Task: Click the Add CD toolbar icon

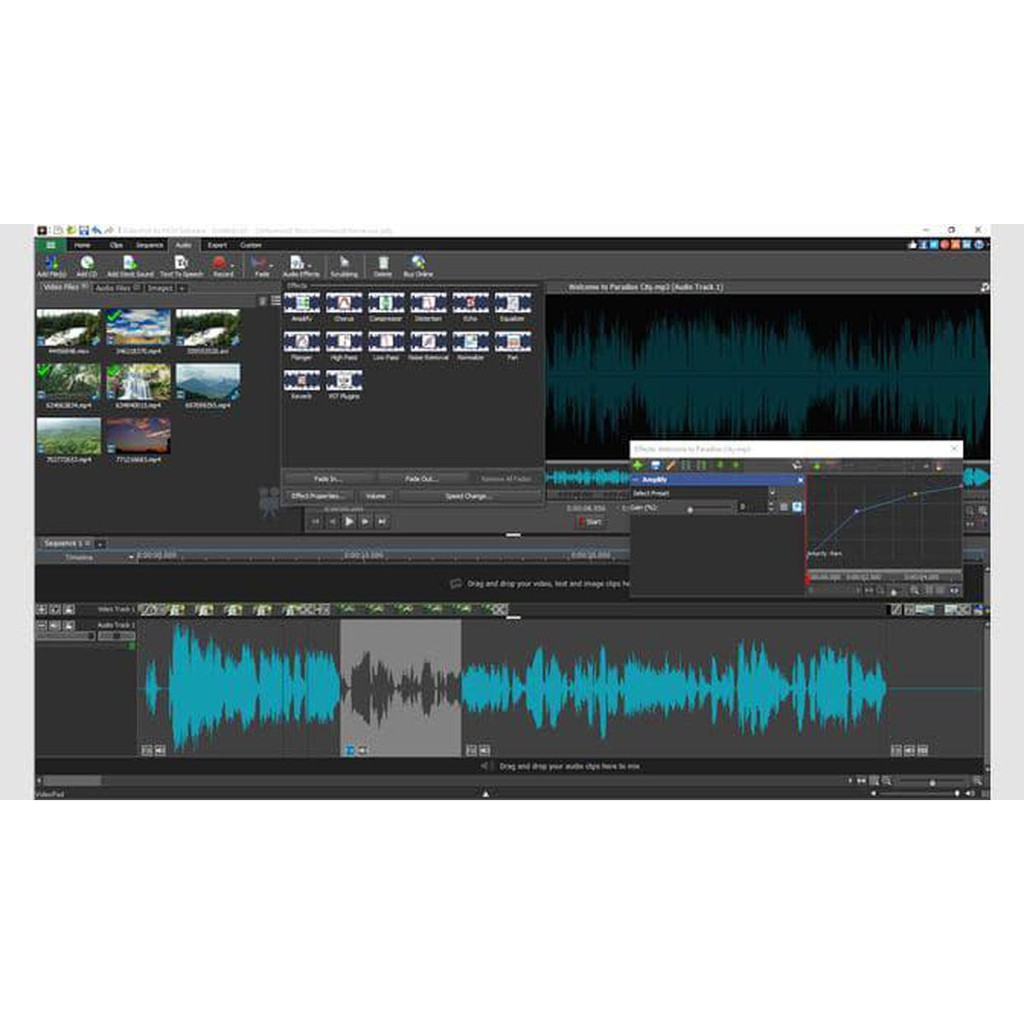Action: point(86,266)
